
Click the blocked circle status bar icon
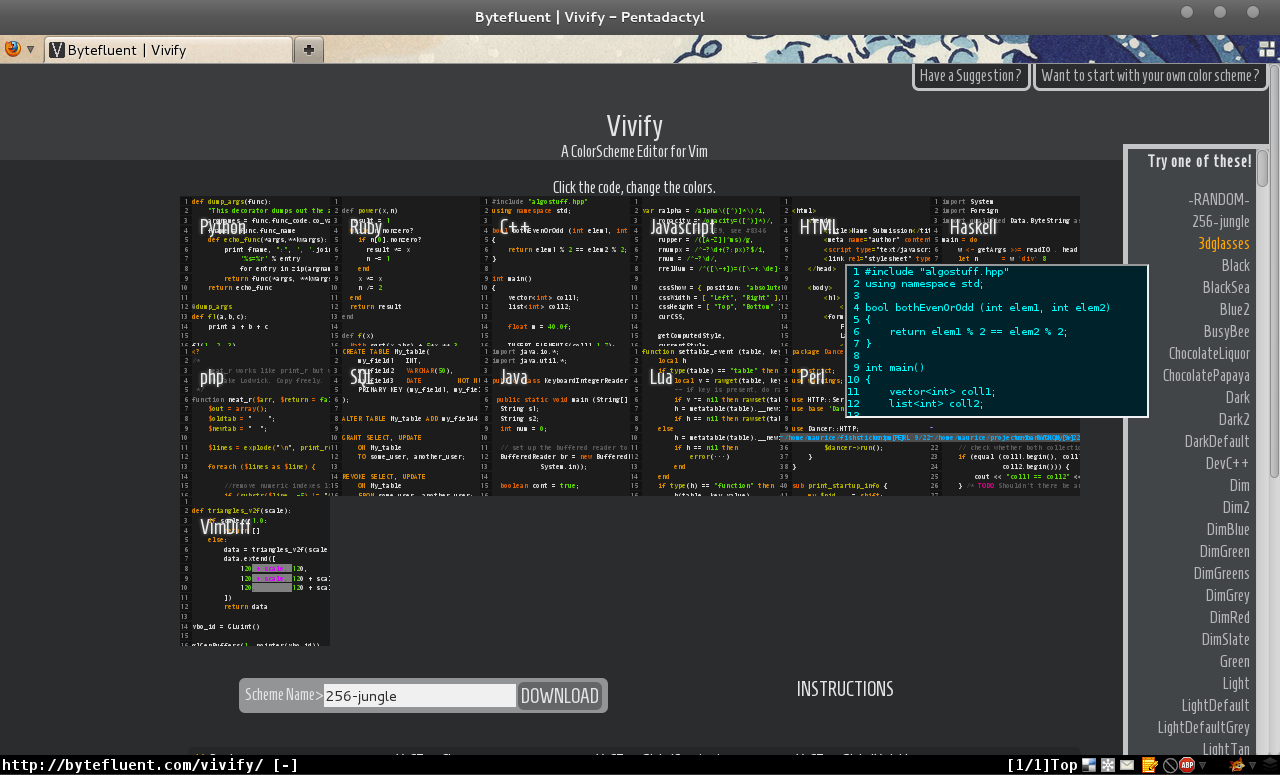(1169, 765)
